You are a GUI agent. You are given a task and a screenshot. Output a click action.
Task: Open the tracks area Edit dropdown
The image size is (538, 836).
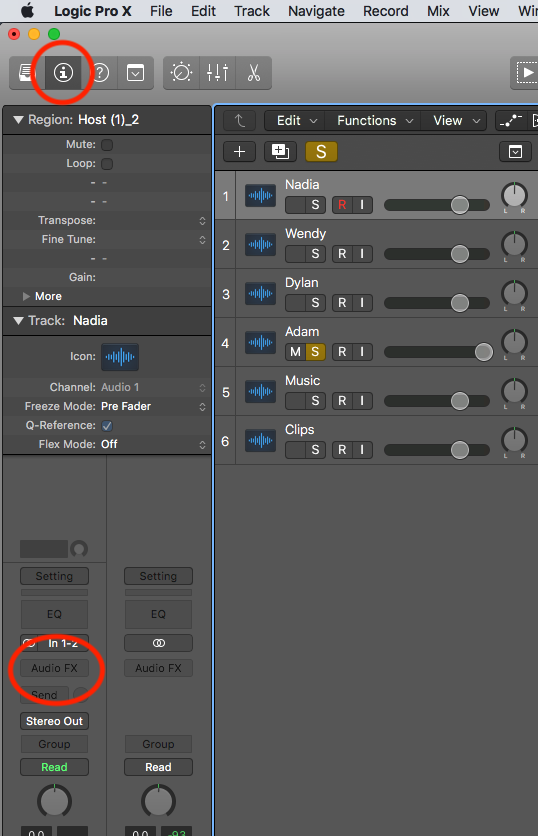pos(296,121)
